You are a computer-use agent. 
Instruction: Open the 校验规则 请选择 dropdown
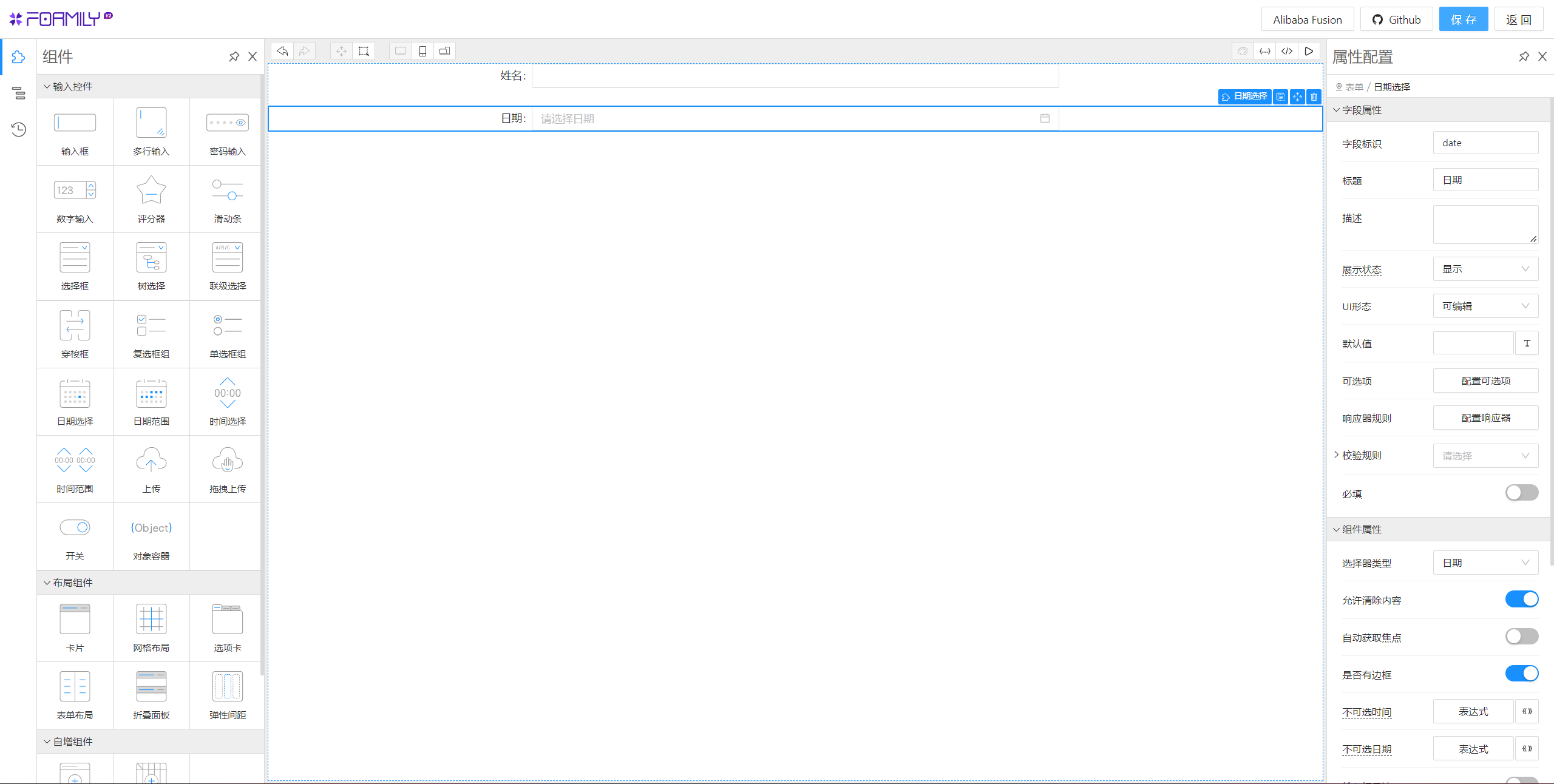click(1485, 456)
